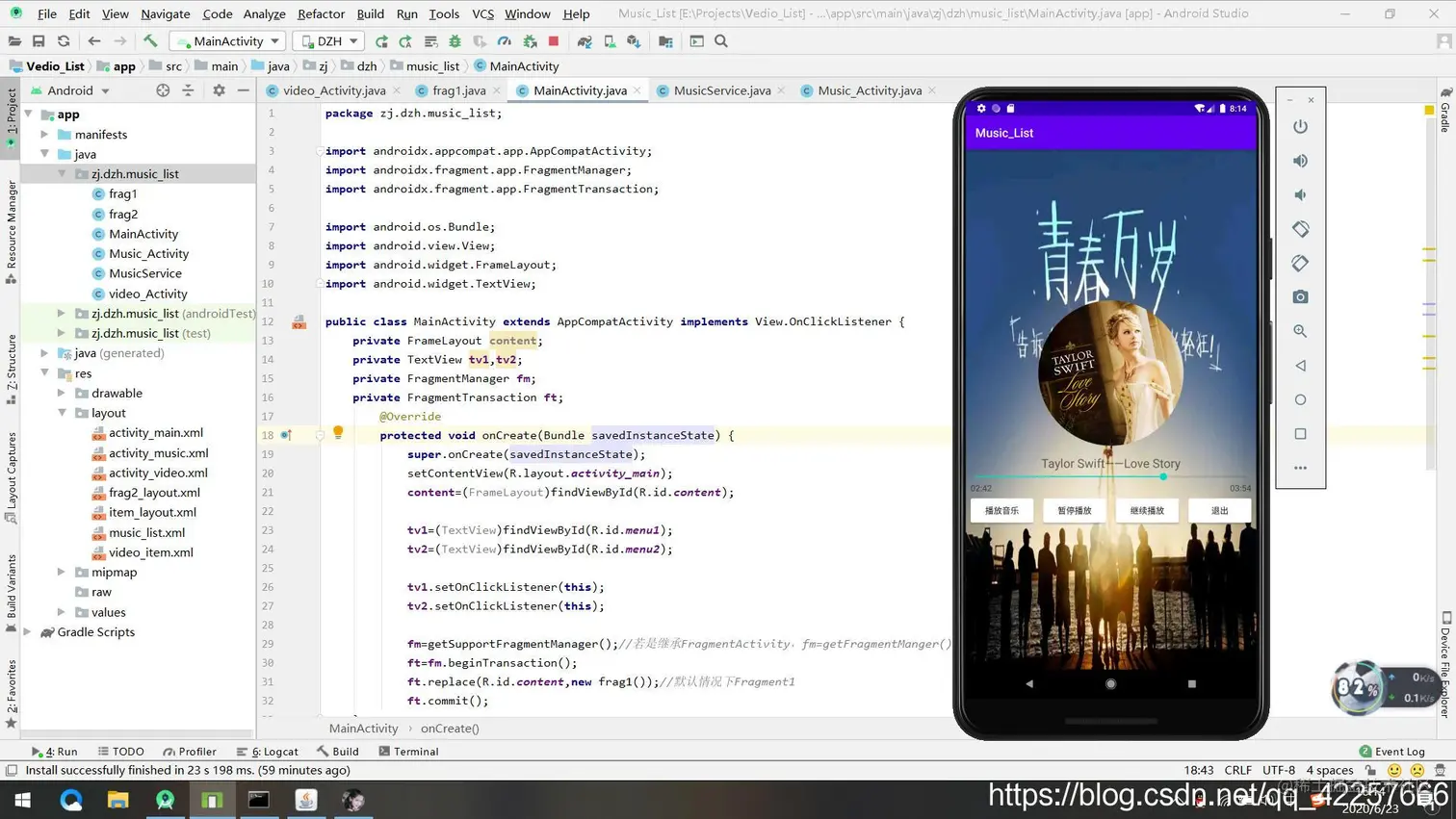This screenshot has width=1456, height=819.
Task: Tap the 继续播放 resume button
Action: [1147, 511]
